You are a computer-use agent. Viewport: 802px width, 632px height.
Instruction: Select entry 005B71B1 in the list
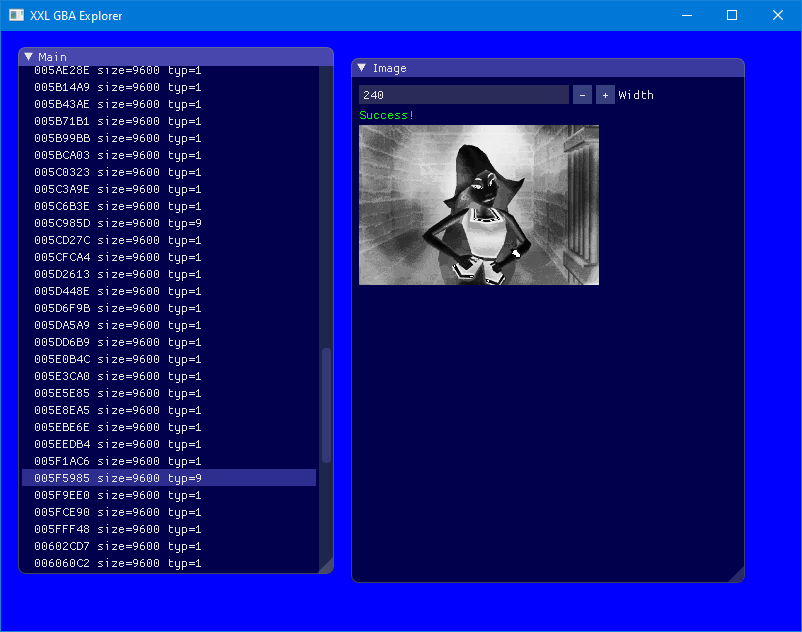tap(169, 121)
